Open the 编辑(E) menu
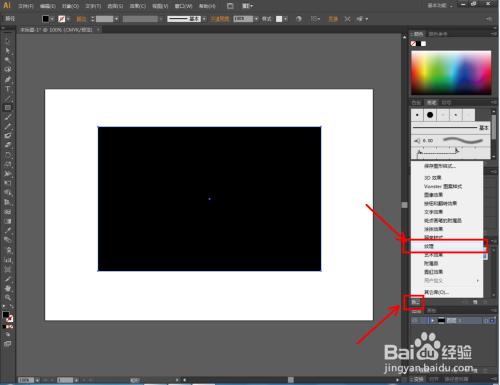This screenshot has width=500, height=385. click(48, 6)
